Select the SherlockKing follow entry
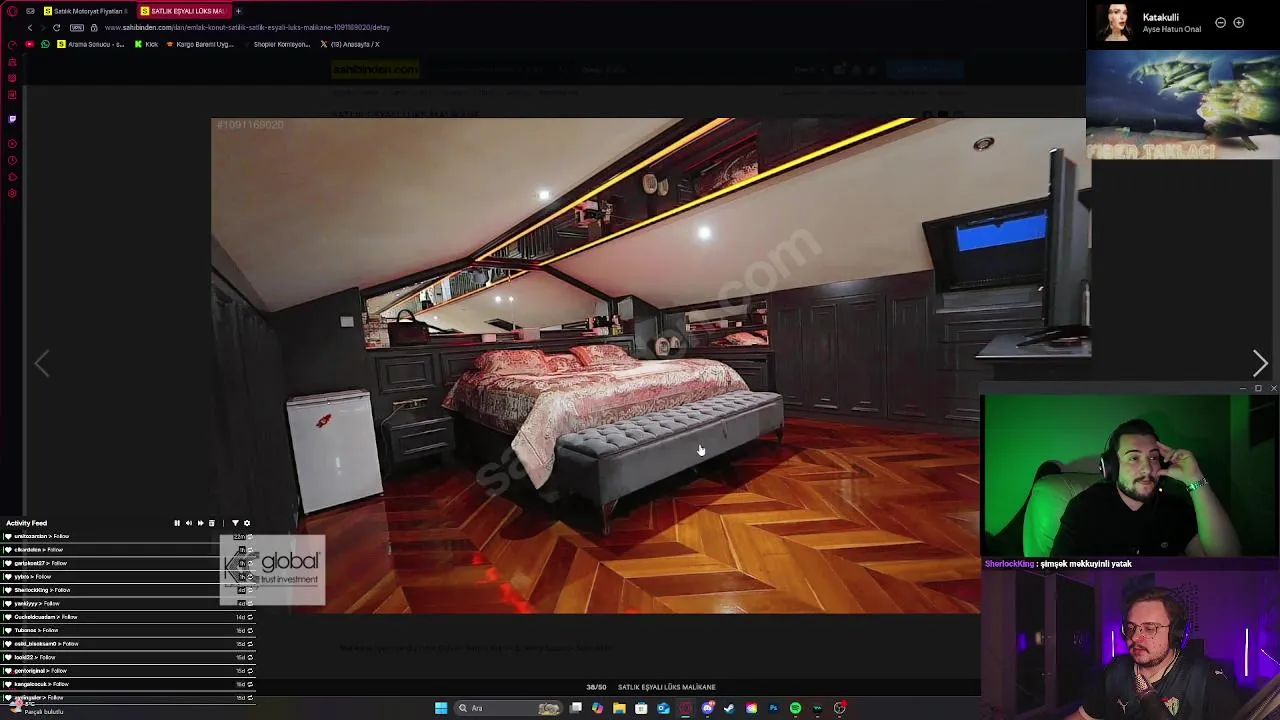 [128, 590]
